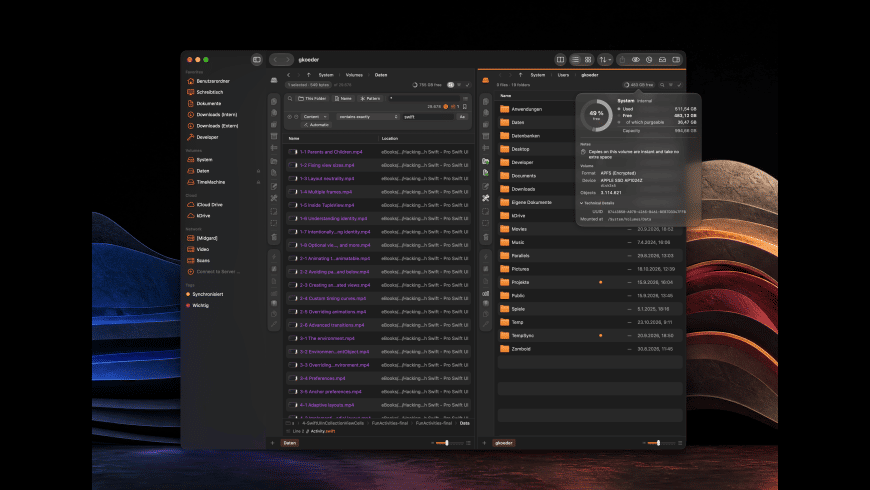Screen dimensions: 870x490
Task: Toggle the dual-pane layout button
Action: (560, 59)
